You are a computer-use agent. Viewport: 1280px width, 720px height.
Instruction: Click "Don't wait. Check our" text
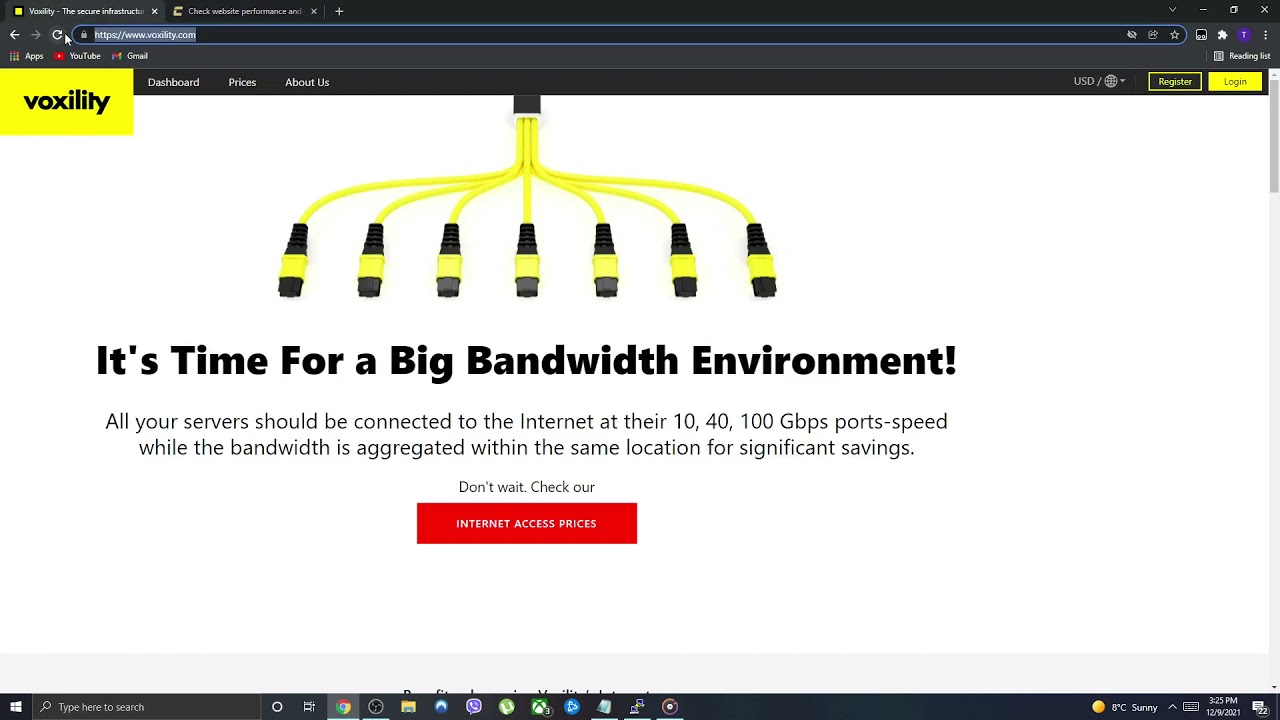click(526, 487)
